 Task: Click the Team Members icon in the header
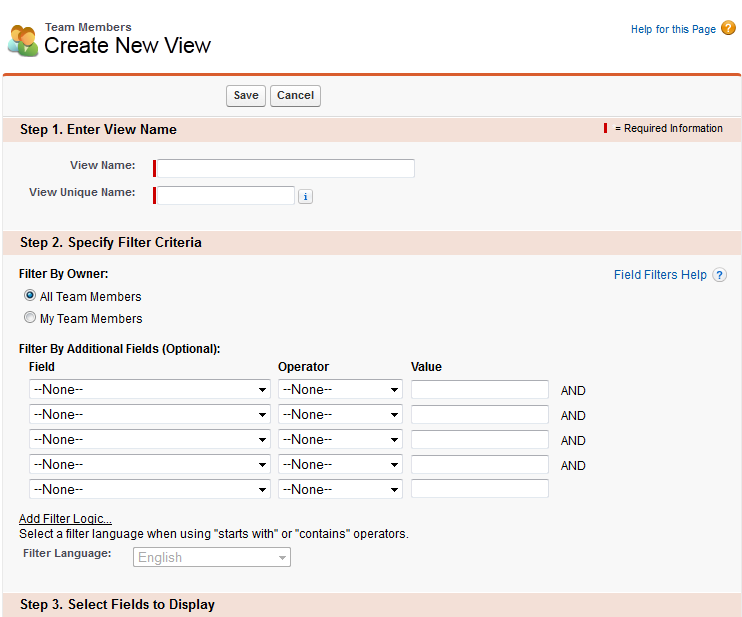[x=22, y=40]
